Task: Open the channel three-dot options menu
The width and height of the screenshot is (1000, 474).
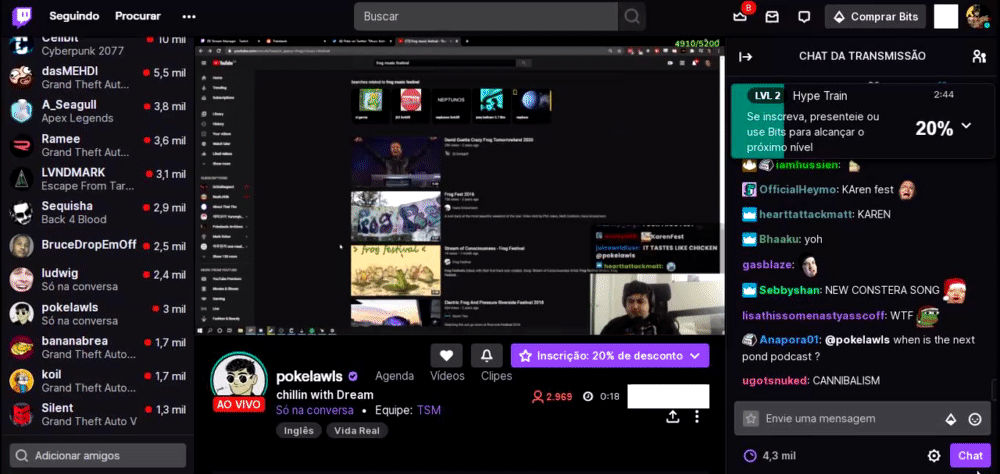Action: coord(697,417)
